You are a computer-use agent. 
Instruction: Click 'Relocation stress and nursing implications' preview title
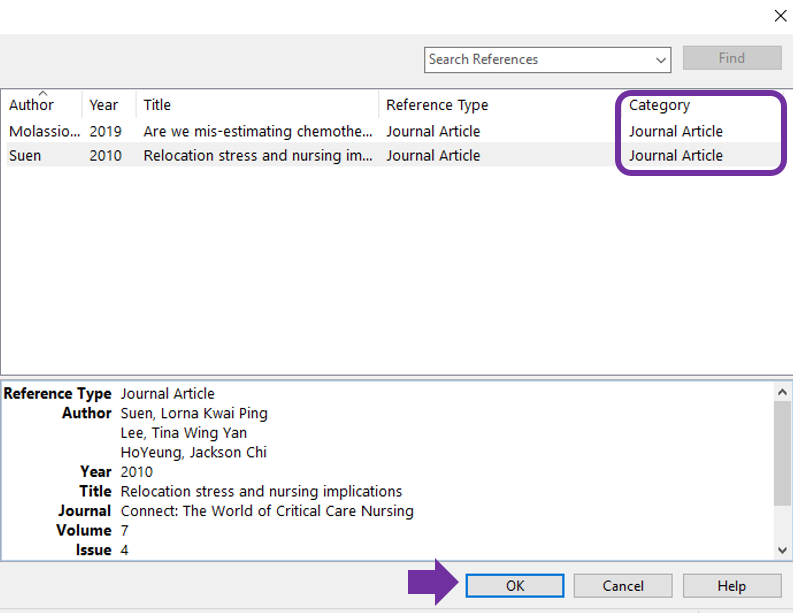pyautogui.click(x=261, y=491)
